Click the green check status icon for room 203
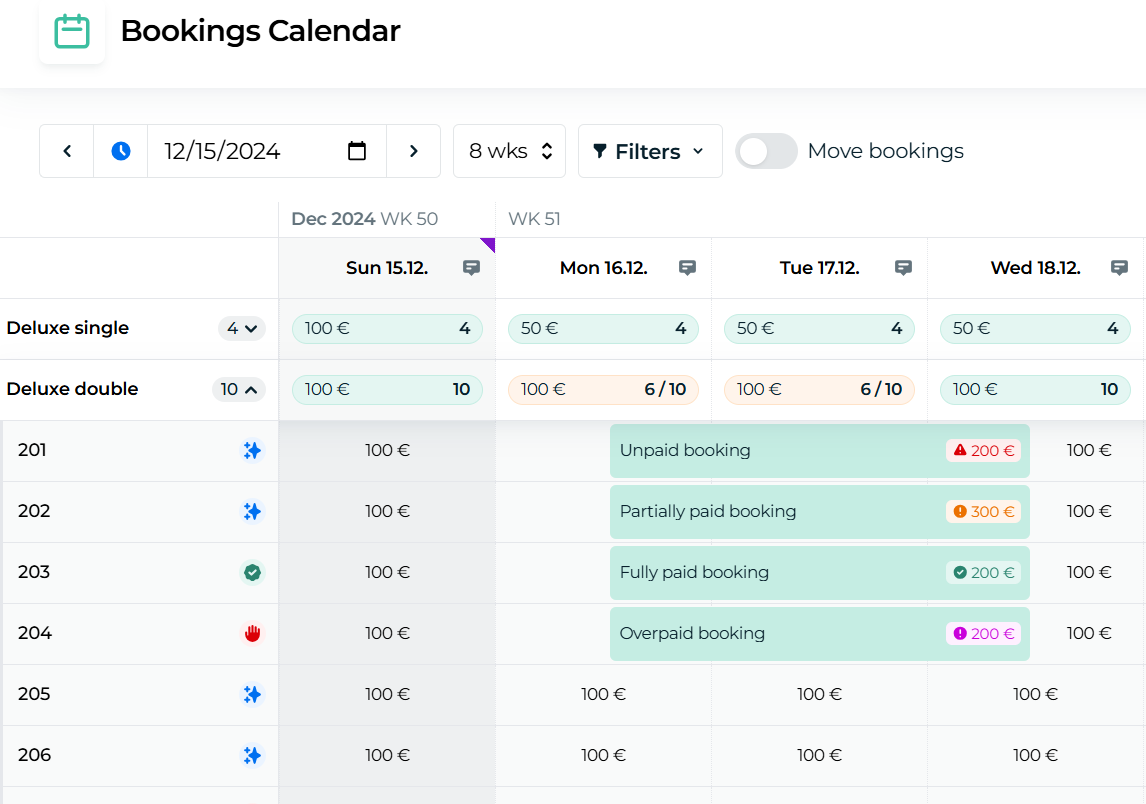 (x=252, y=573)
